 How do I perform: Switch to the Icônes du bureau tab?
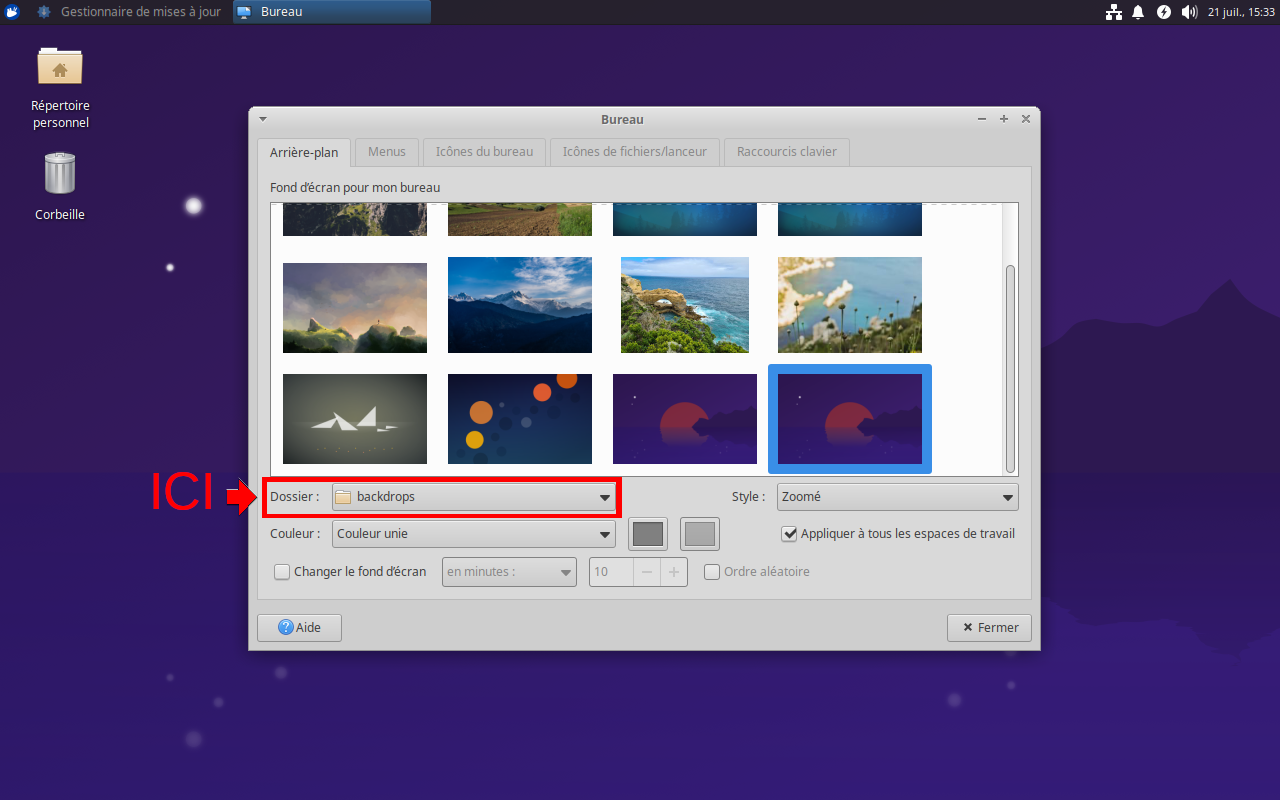(484, 152)
